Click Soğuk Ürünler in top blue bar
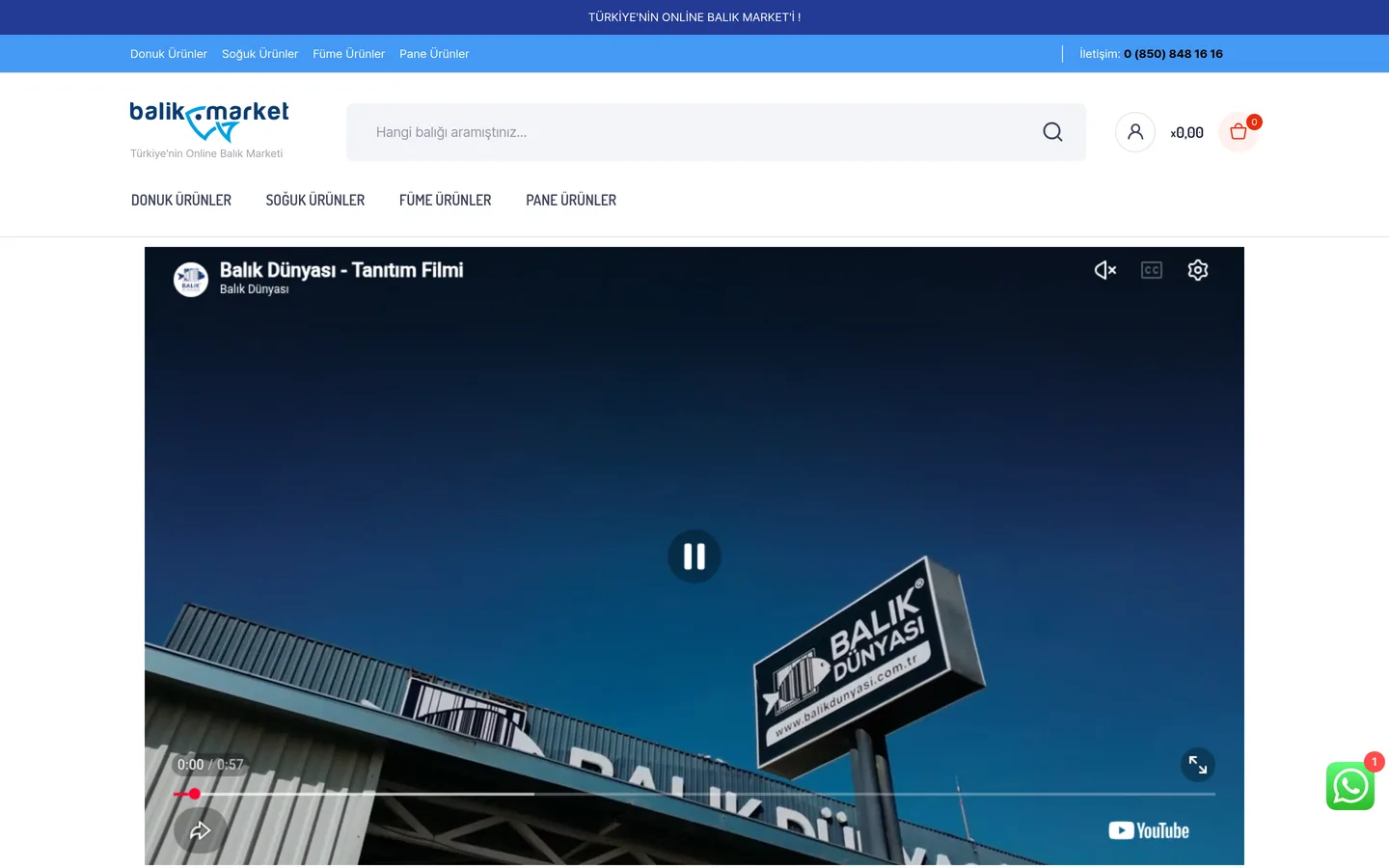Screen dimensions: 1389x868 (x=260, y=54)
